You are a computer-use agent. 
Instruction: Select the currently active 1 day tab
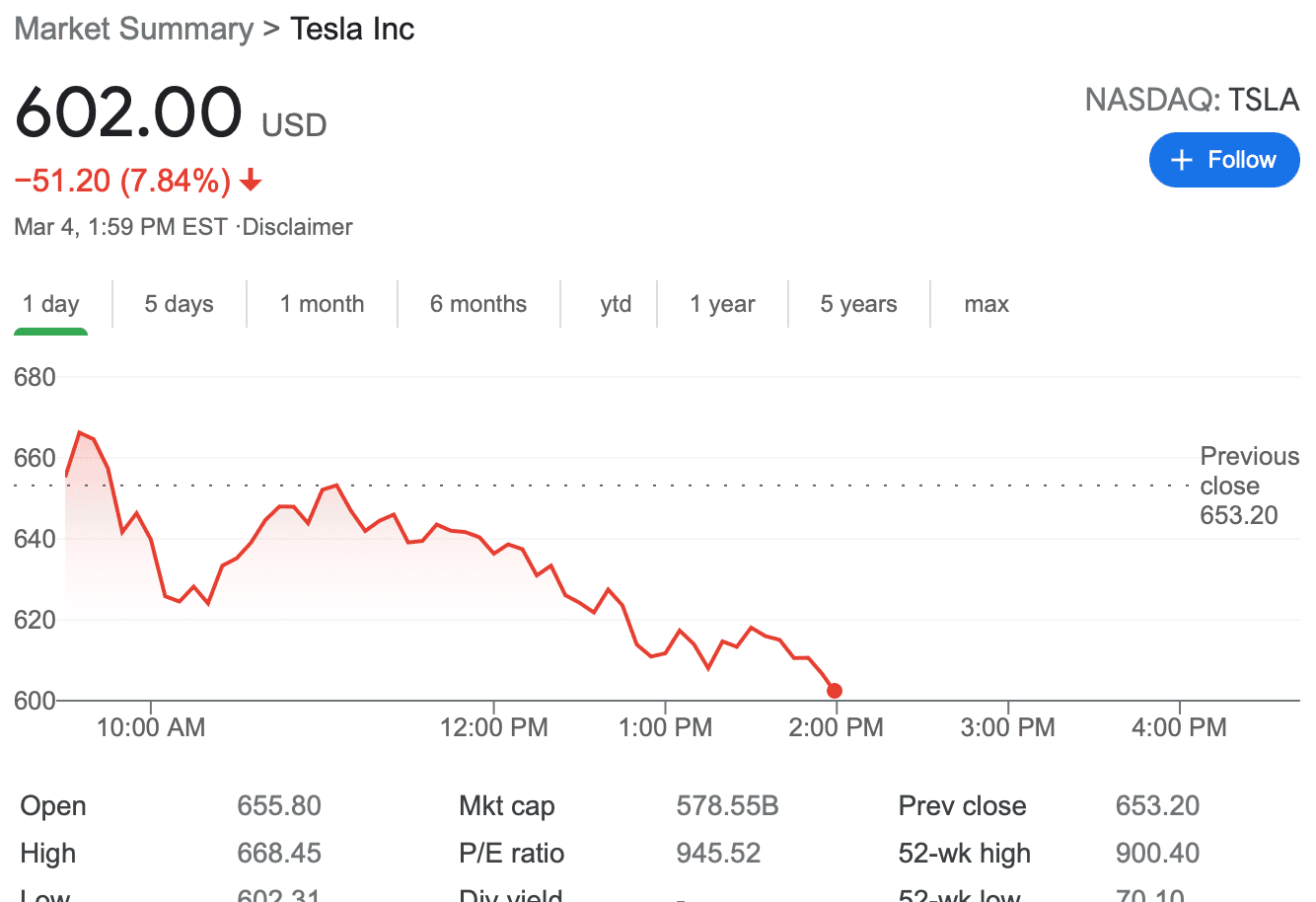click(50, 304)
